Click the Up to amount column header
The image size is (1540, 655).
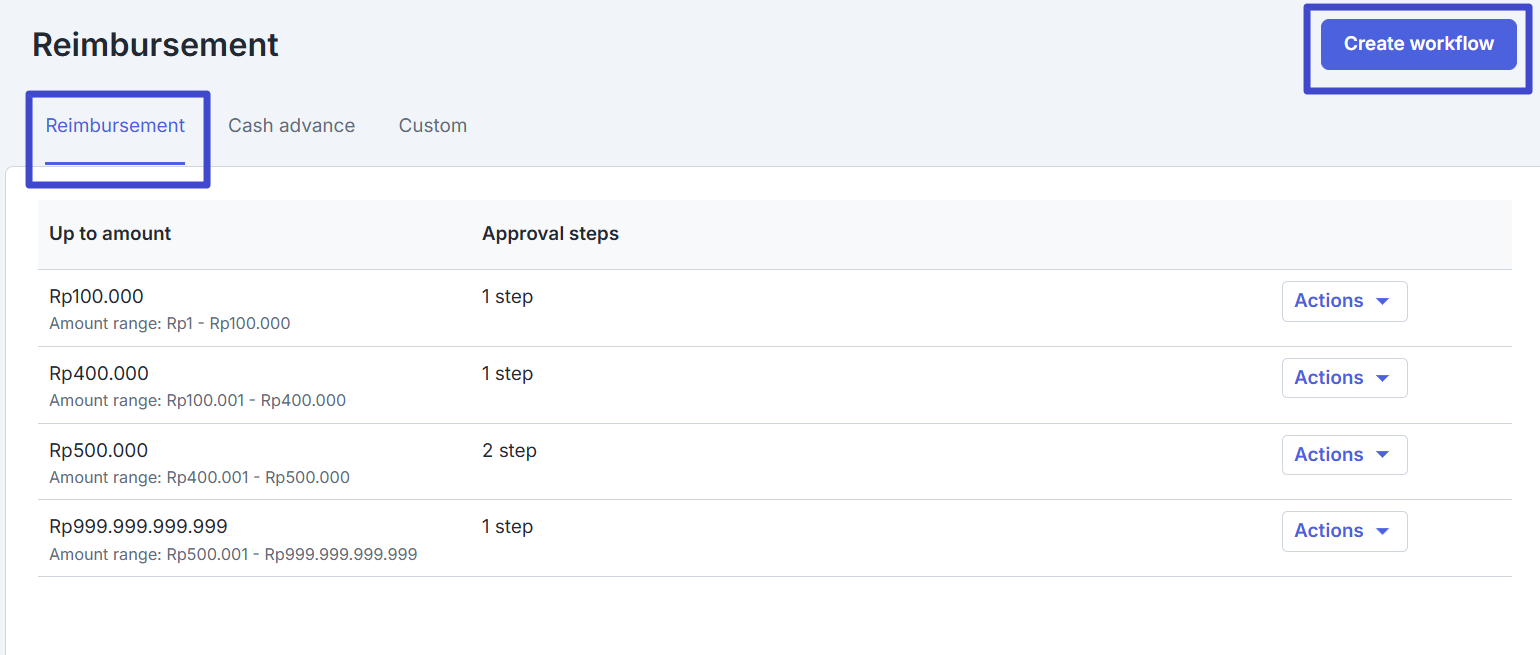pyautogui.click(x=110, y=234)
